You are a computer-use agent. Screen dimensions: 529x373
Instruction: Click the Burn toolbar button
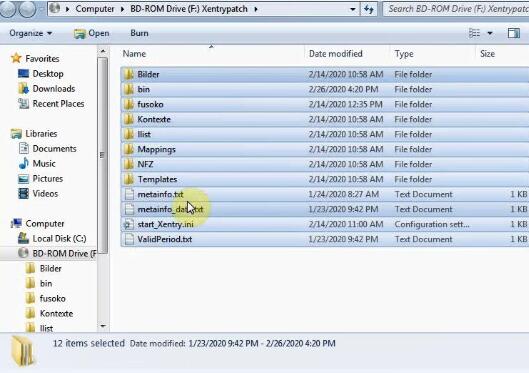139,33
